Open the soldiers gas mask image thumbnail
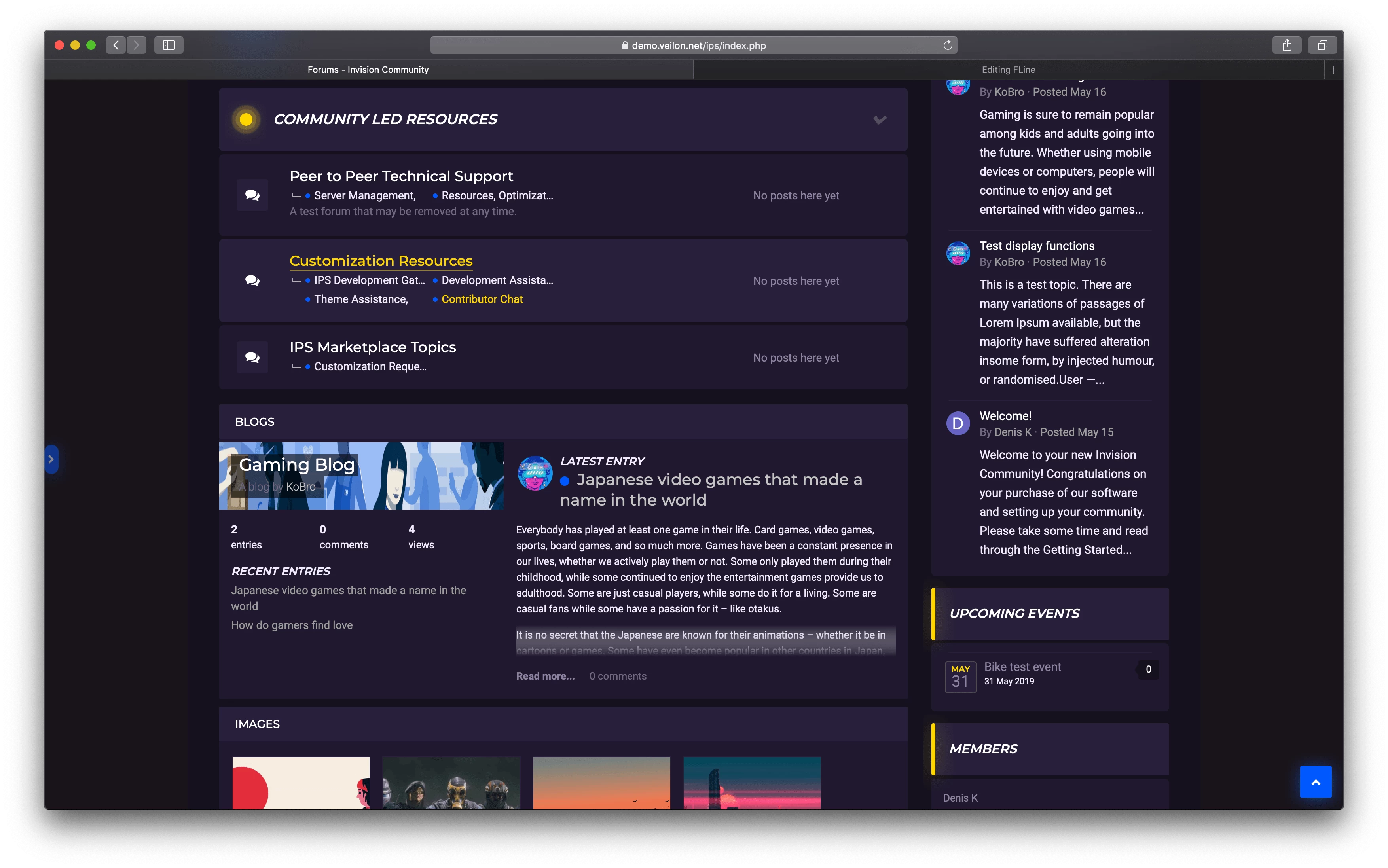Screen dimensions: 1388x868 coord(451,783)
